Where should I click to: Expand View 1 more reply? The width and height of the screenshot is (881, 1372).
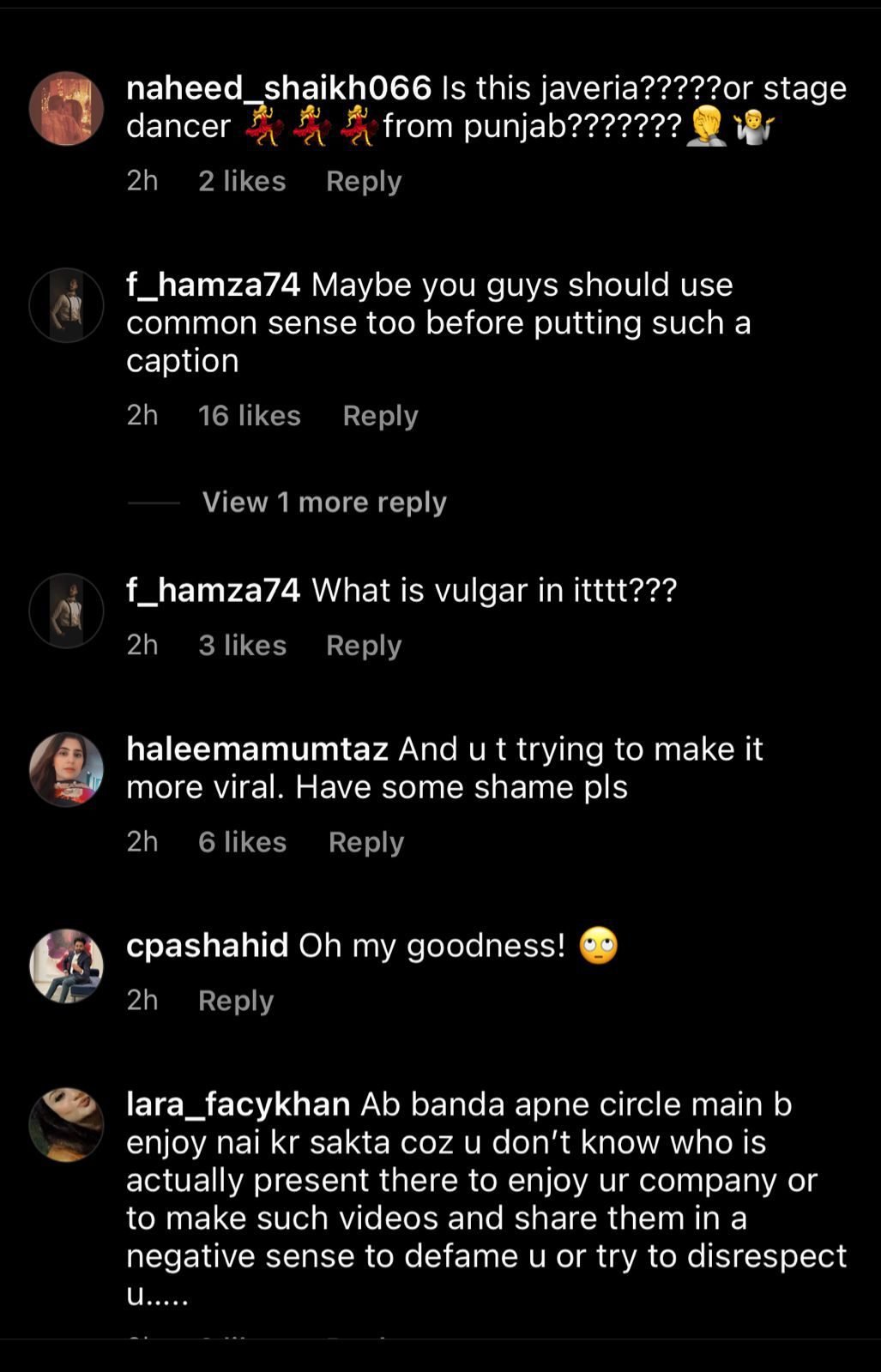point(324,502)
